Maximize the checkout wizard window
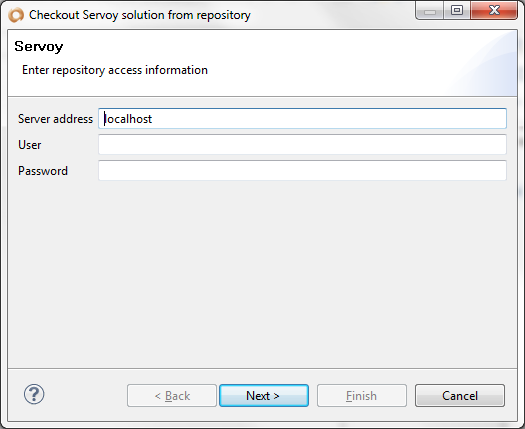The image size is (525, 429). [457, 11]
